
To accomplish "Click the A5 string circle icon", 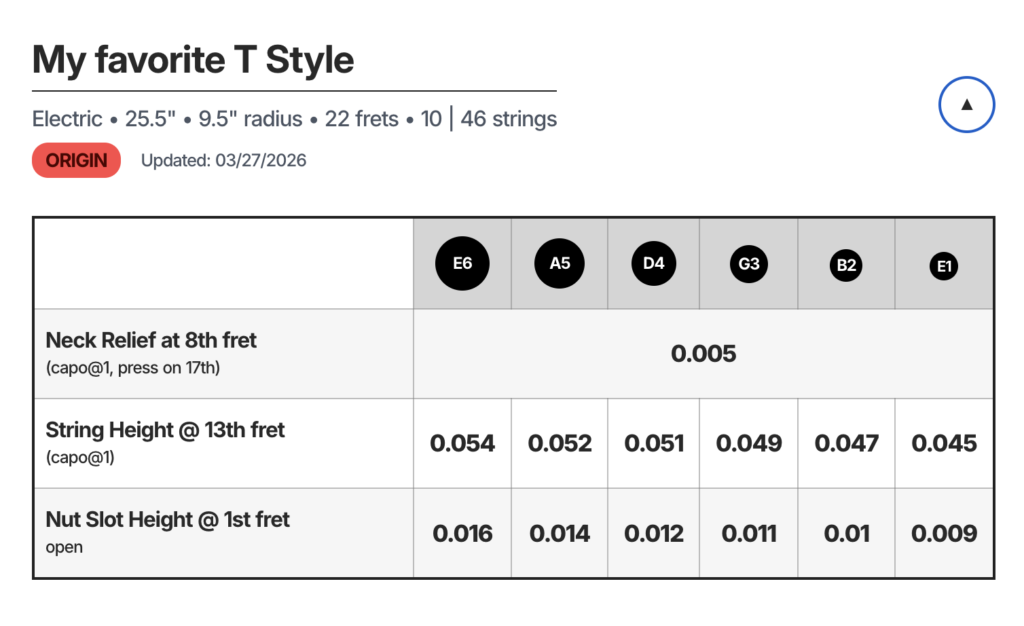I will (x=560, y=264).
